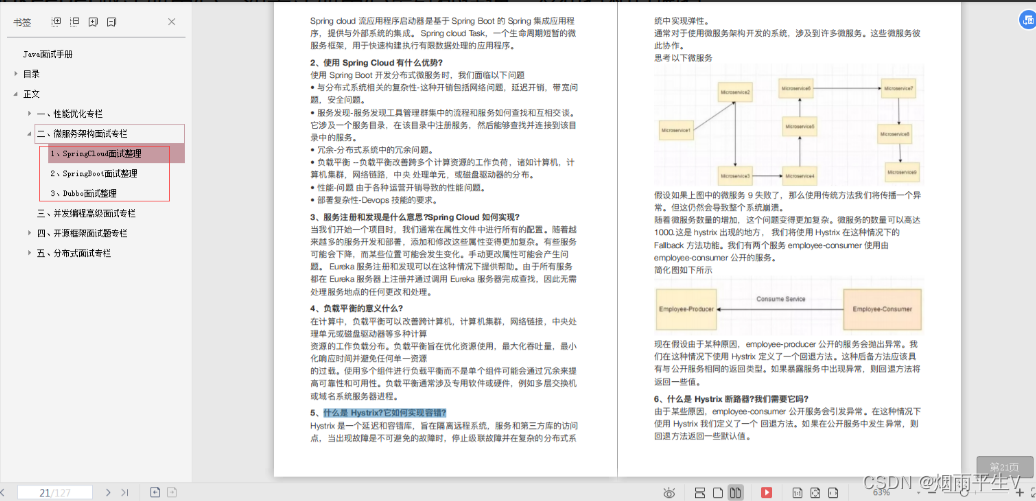1036x501 pixels.
Task: Collapse all bookmarks icon in sidebar header
Action: (x=75, y=22)
